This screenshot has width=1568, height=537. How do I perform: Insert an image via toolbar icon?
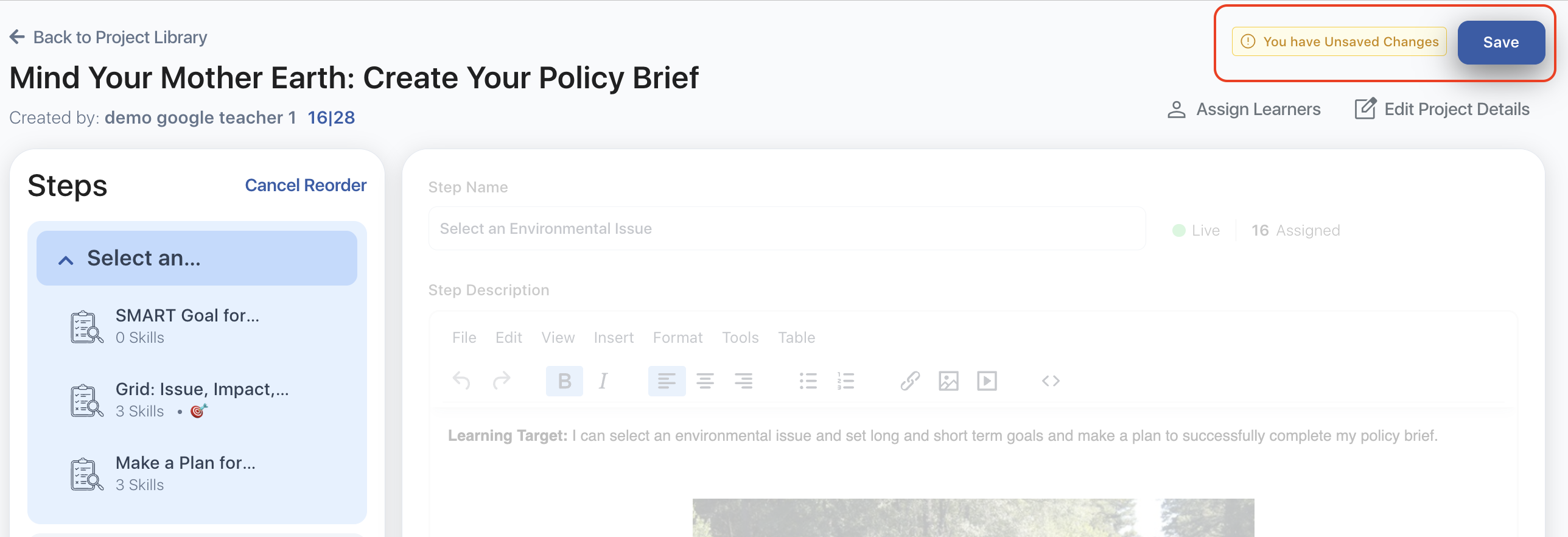point(948,381)
